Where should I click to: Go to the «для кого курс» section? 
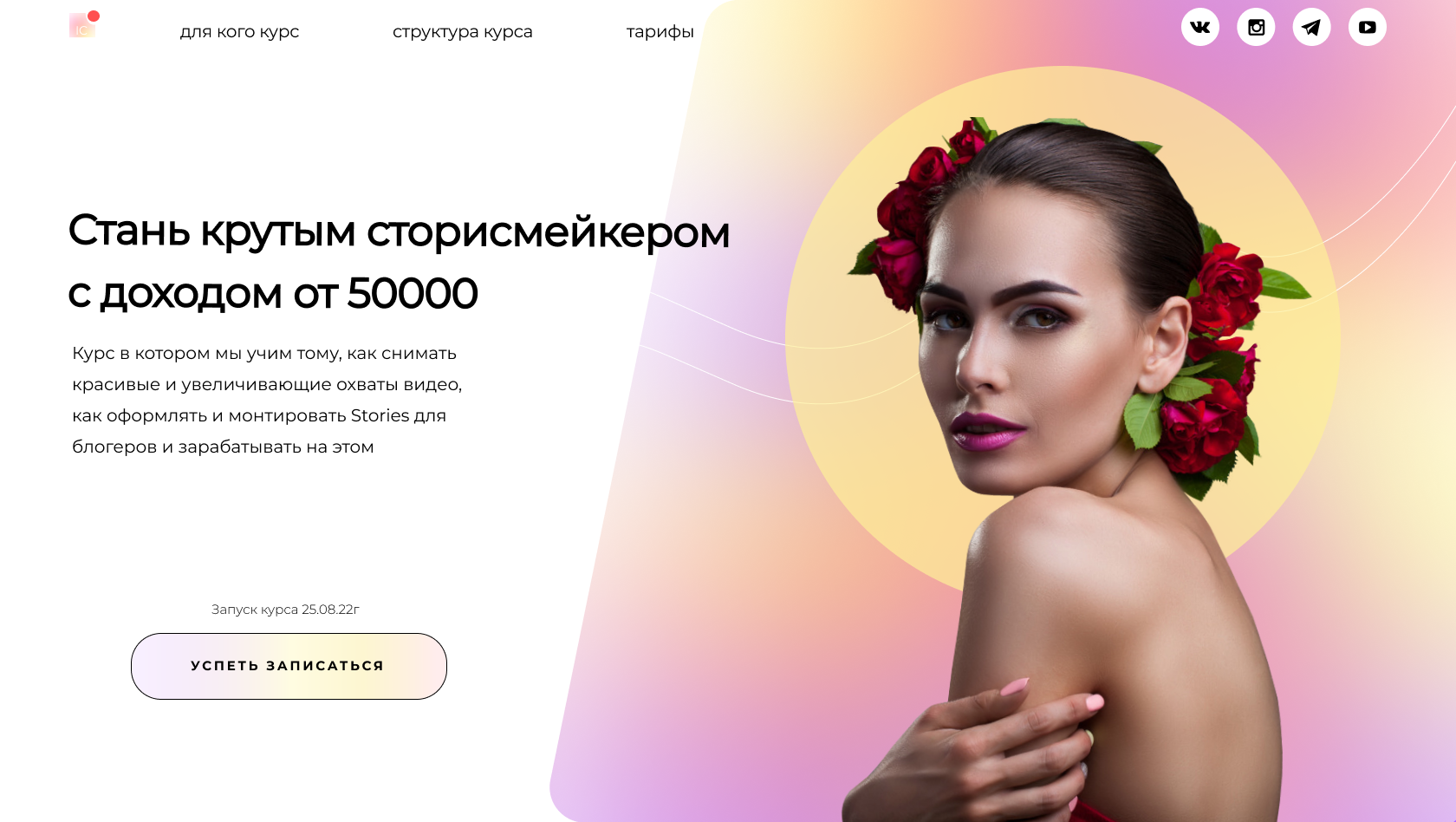[239, 32]
